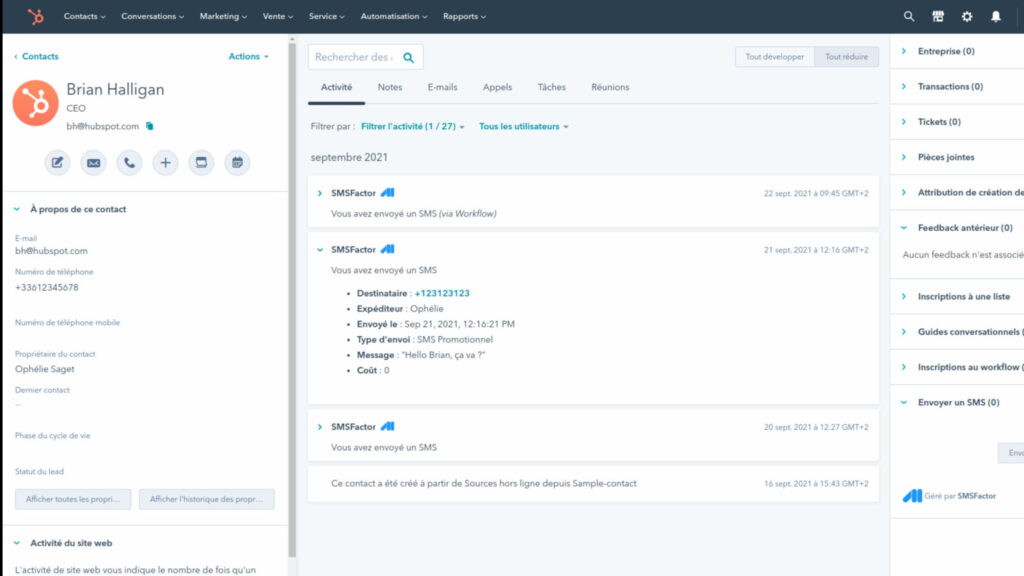The width and height of the screenshot is (1024, 576).
Task: Open the Automatisation menu
Action: pyautogui.click(x=394, y=16)
